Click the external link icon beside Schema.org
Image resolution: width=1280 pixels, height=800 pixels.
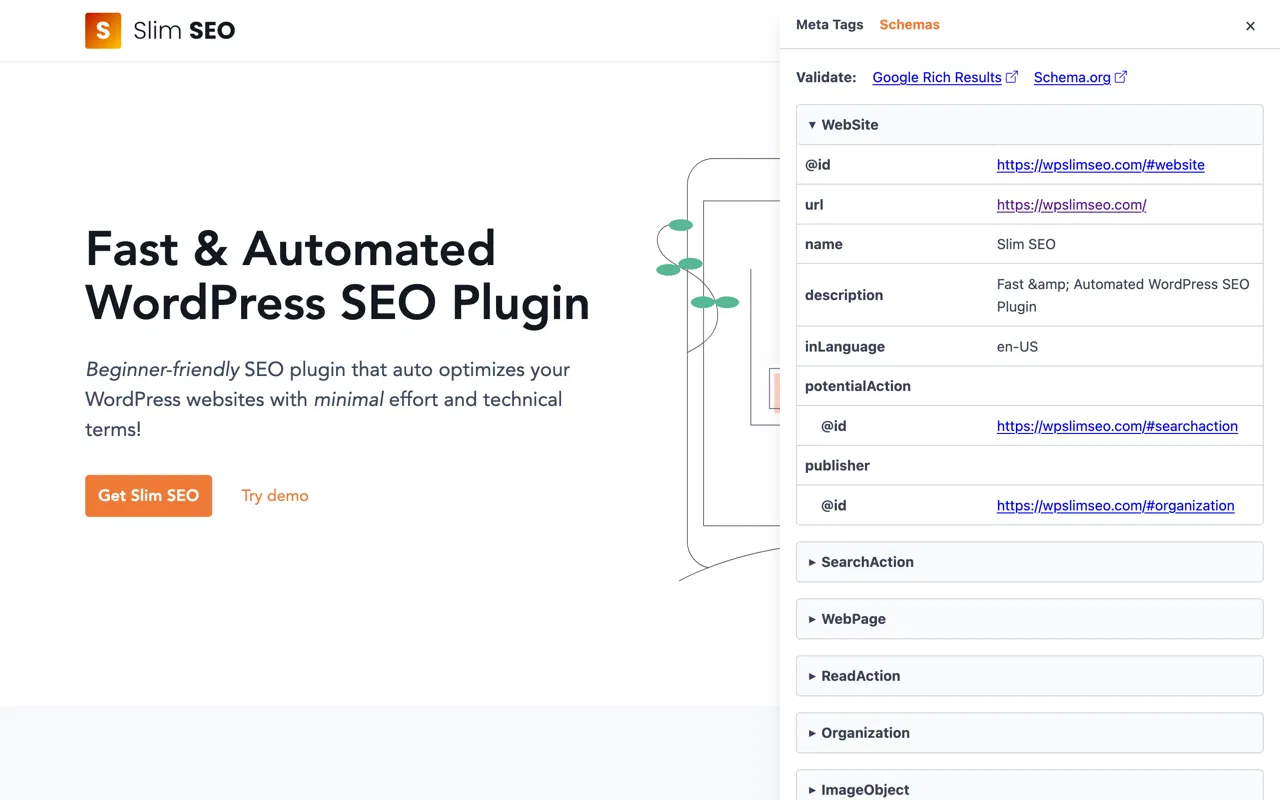click(1121, 77)
